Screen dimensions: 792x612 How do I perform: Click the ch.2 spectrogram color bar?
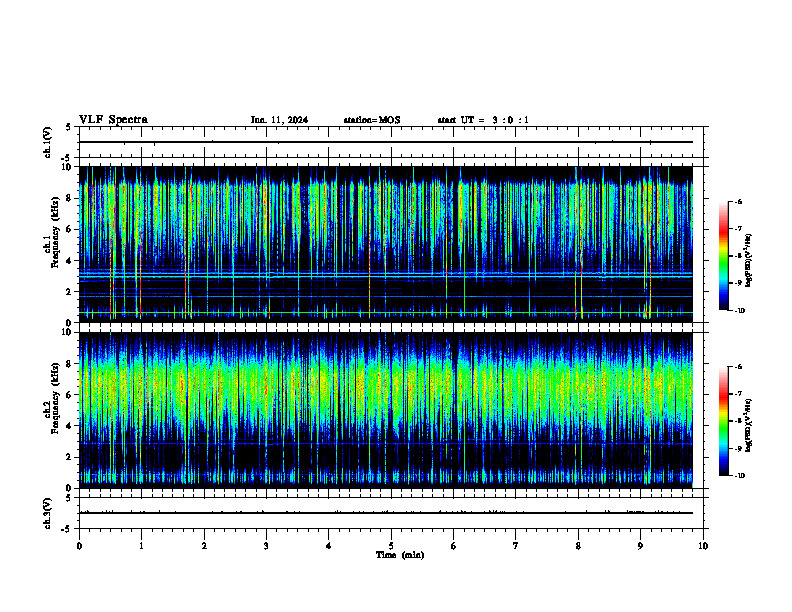(x=723, y=421)
